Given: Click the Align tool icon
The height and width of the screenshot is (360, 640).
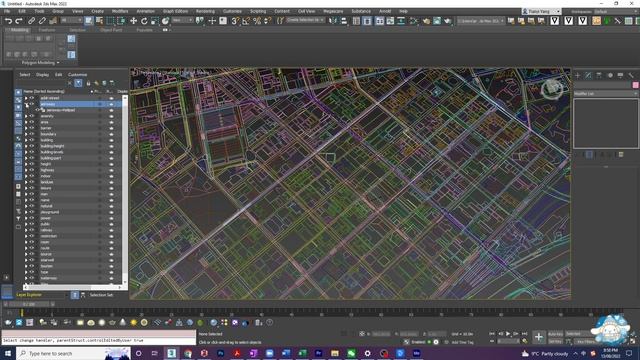Looking at the screenshot, I should [x=344, y=20].
